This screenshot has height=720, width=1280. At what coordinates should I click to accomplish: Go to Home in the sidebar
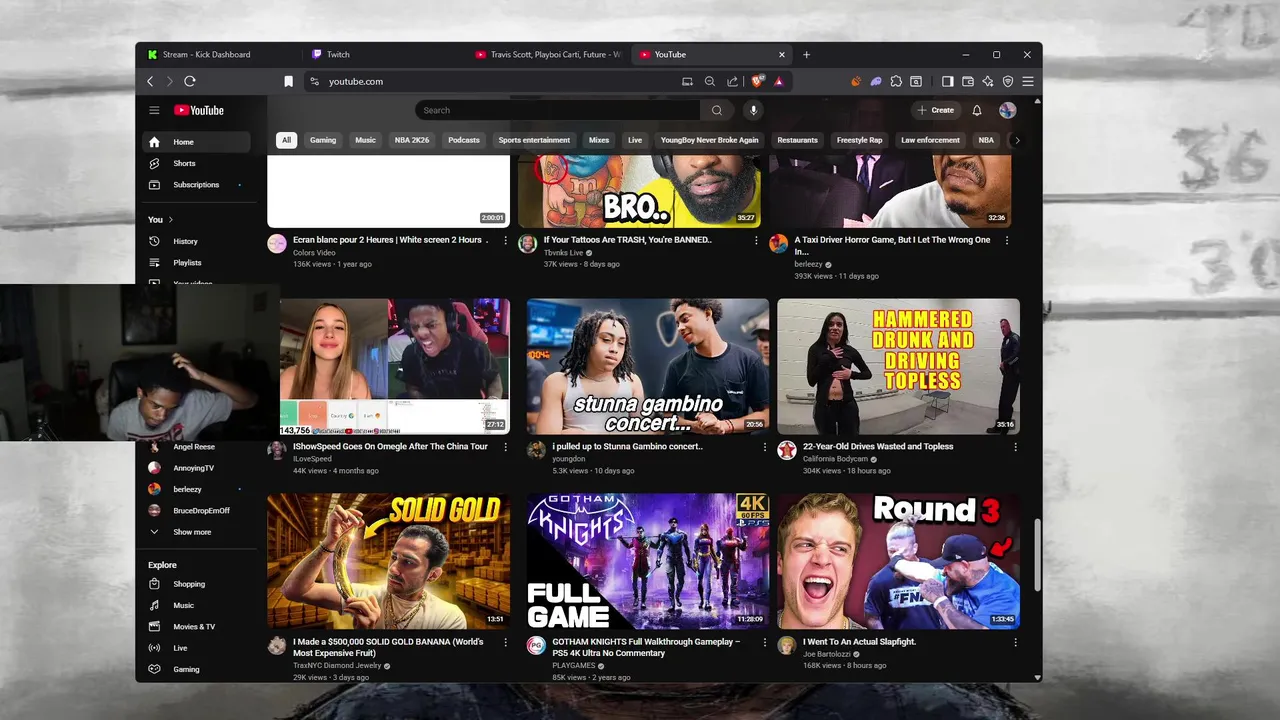point(195,142)
